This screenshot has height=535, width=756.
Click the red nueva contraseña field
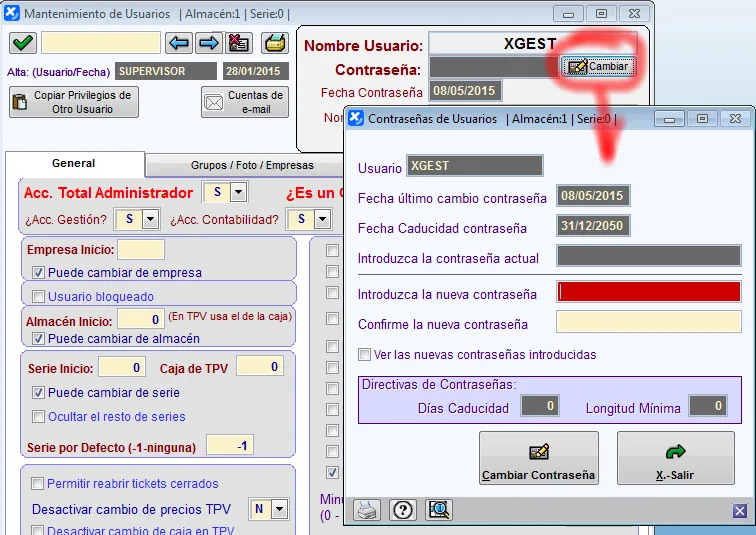click(648, 292)
